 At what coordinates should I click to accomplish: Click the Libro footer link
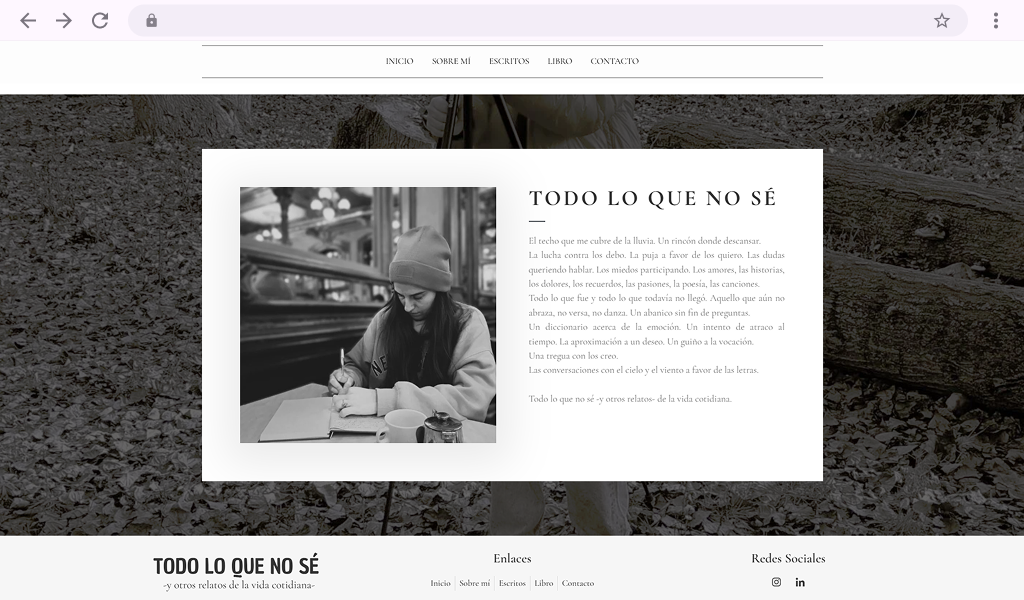tap(542, 583)
